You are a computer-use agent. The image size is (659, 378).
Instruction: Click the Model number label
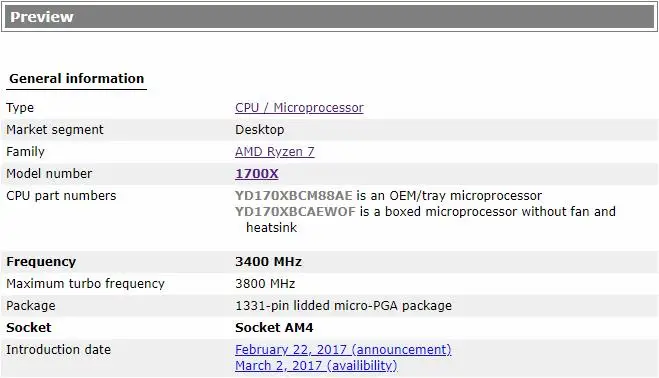[49, 174]
